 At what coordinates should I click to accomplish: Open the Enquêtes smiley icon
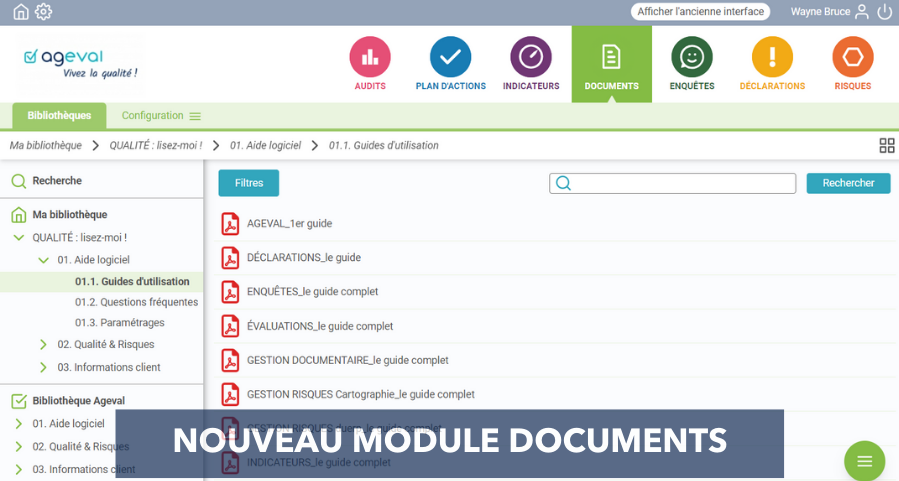click(692, 57)
